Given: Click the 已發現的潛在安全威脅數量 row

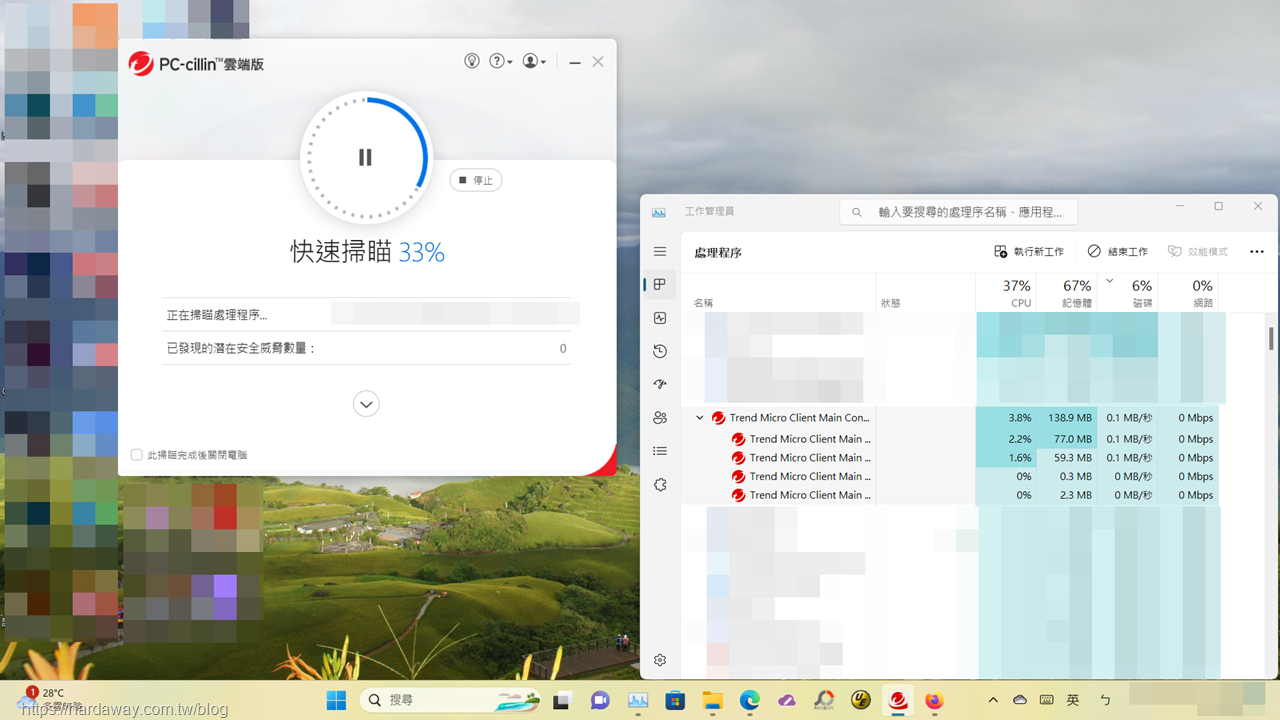Looking at the screenshot, I should [x=366, y=348].
